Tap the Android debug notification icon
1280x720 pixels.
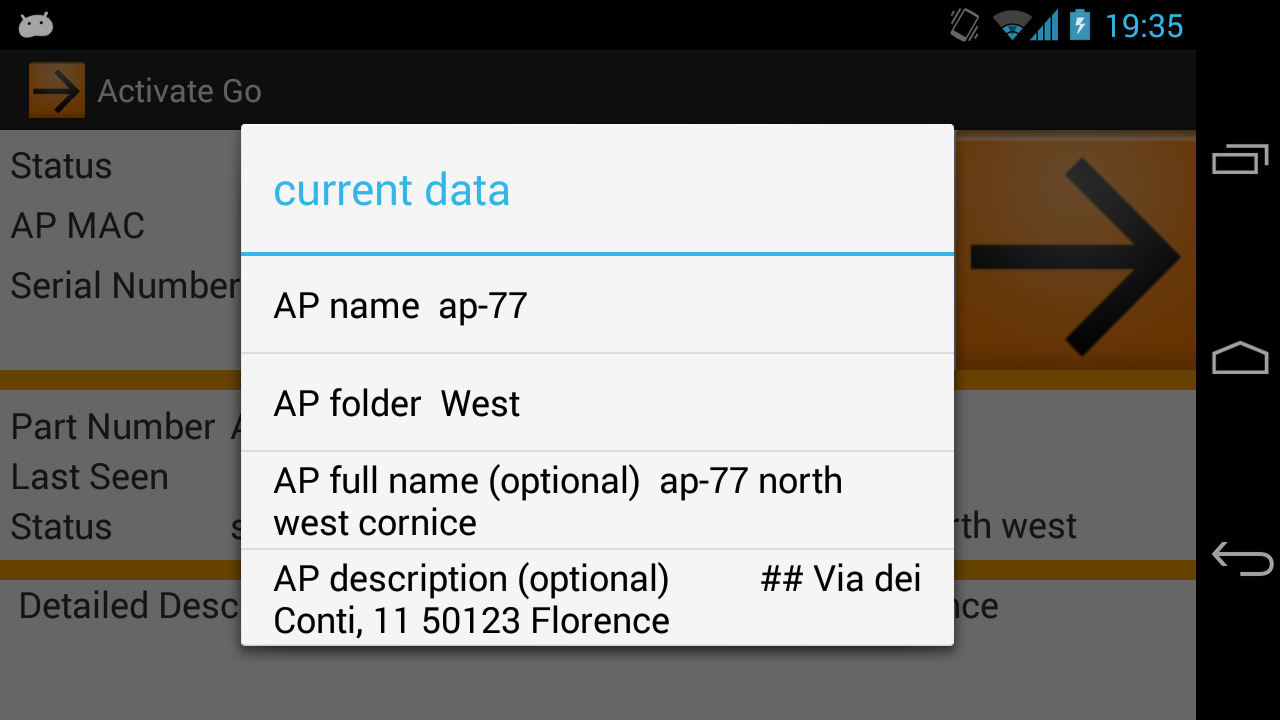tap(36, 25)
